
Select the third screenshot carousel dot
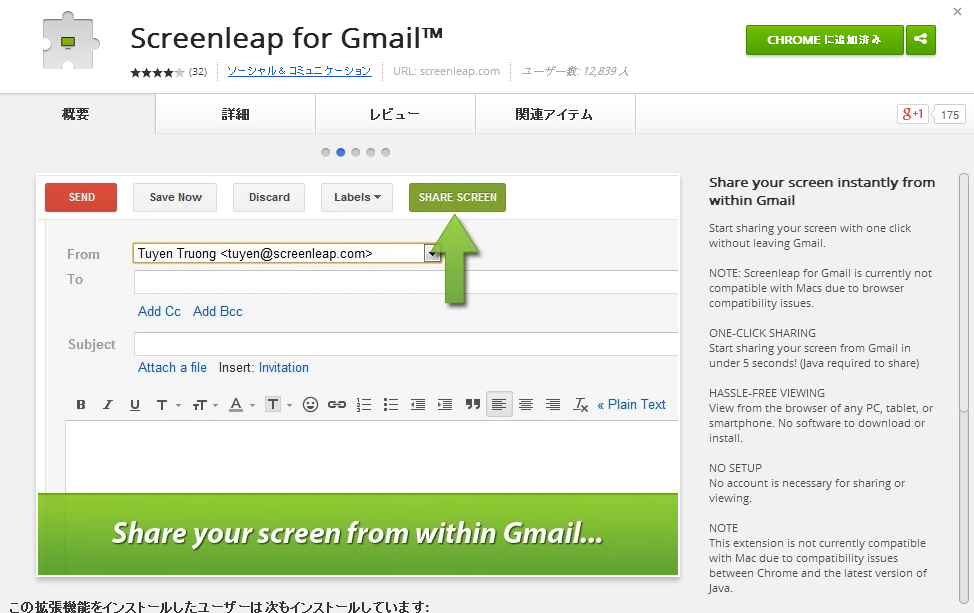tap(355, 152)
